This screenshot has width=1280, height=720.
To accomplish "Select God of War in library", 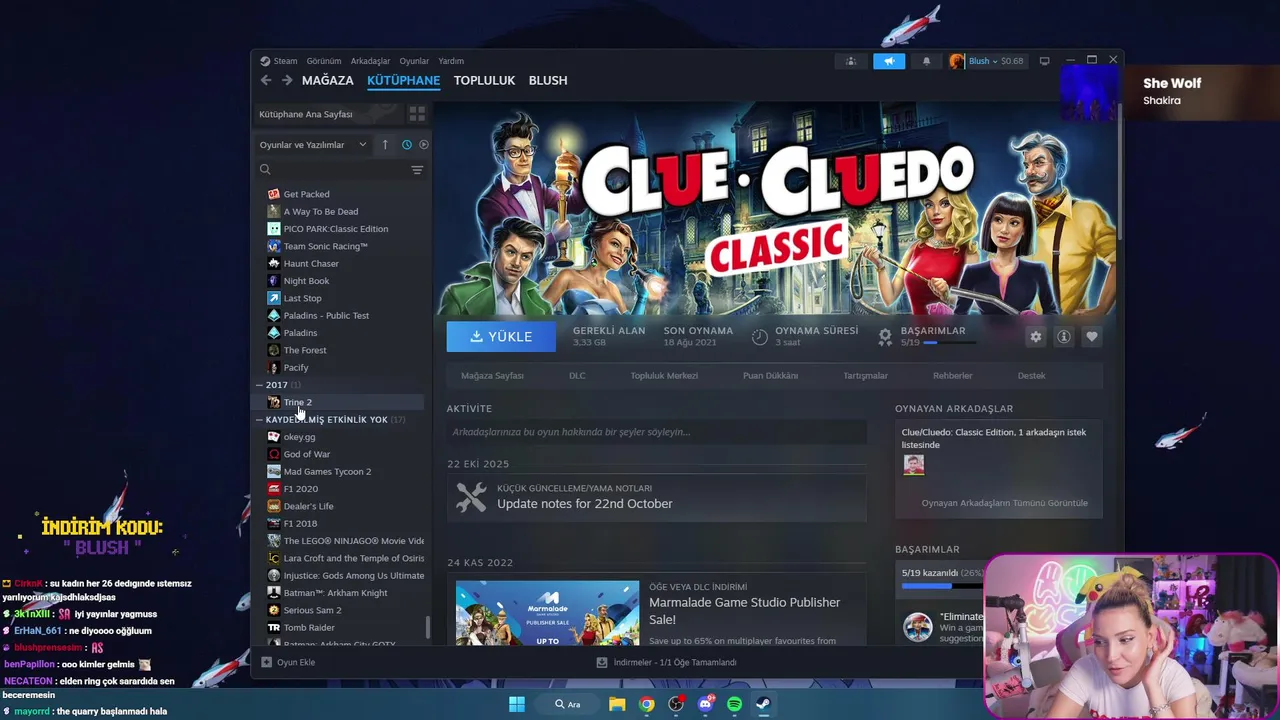I will 306,454.
